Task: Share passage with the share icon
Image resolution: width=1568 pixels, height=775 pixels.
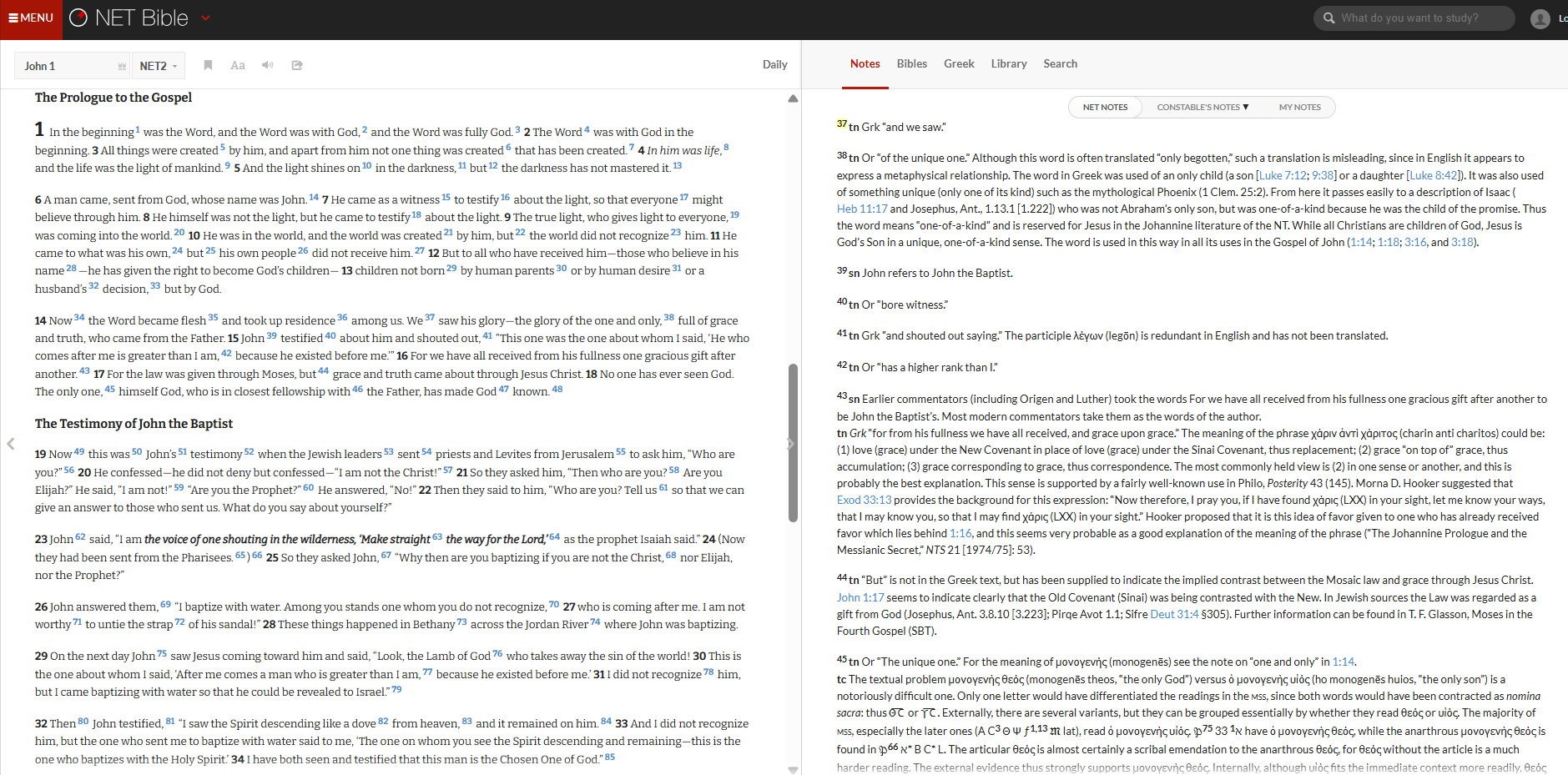Action: [x=297, y=65]
